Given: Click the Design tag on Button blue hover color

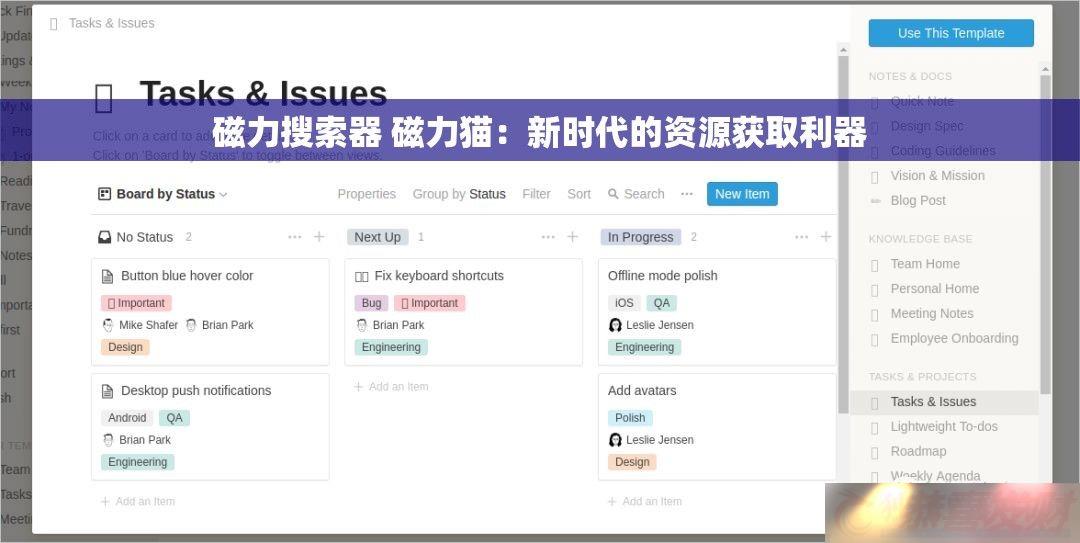Looking at the screenshot, I should click(125, 347).
